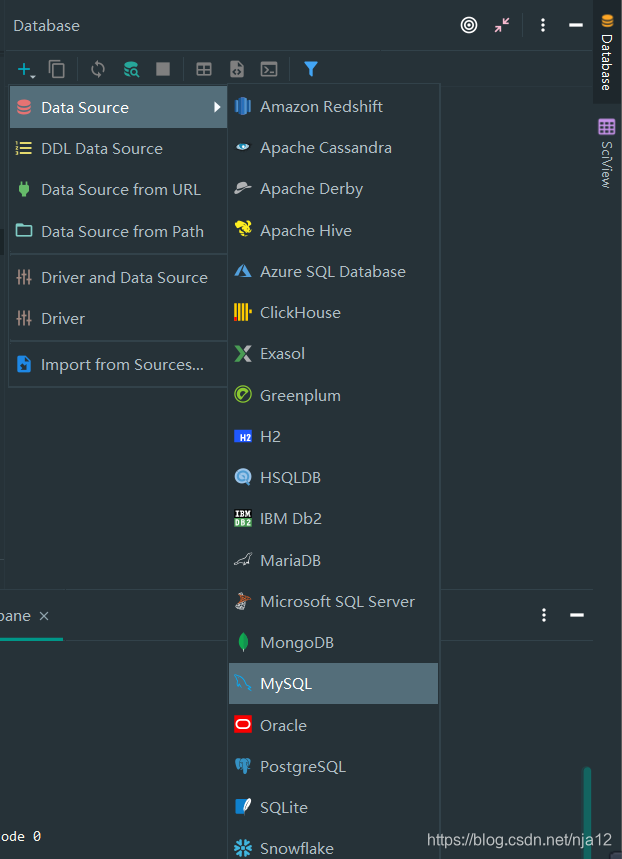Click the New (plus) button in Database toolbar
This screenshot has height=859, width=622.
pyautogui.click(x=25, y=70)
